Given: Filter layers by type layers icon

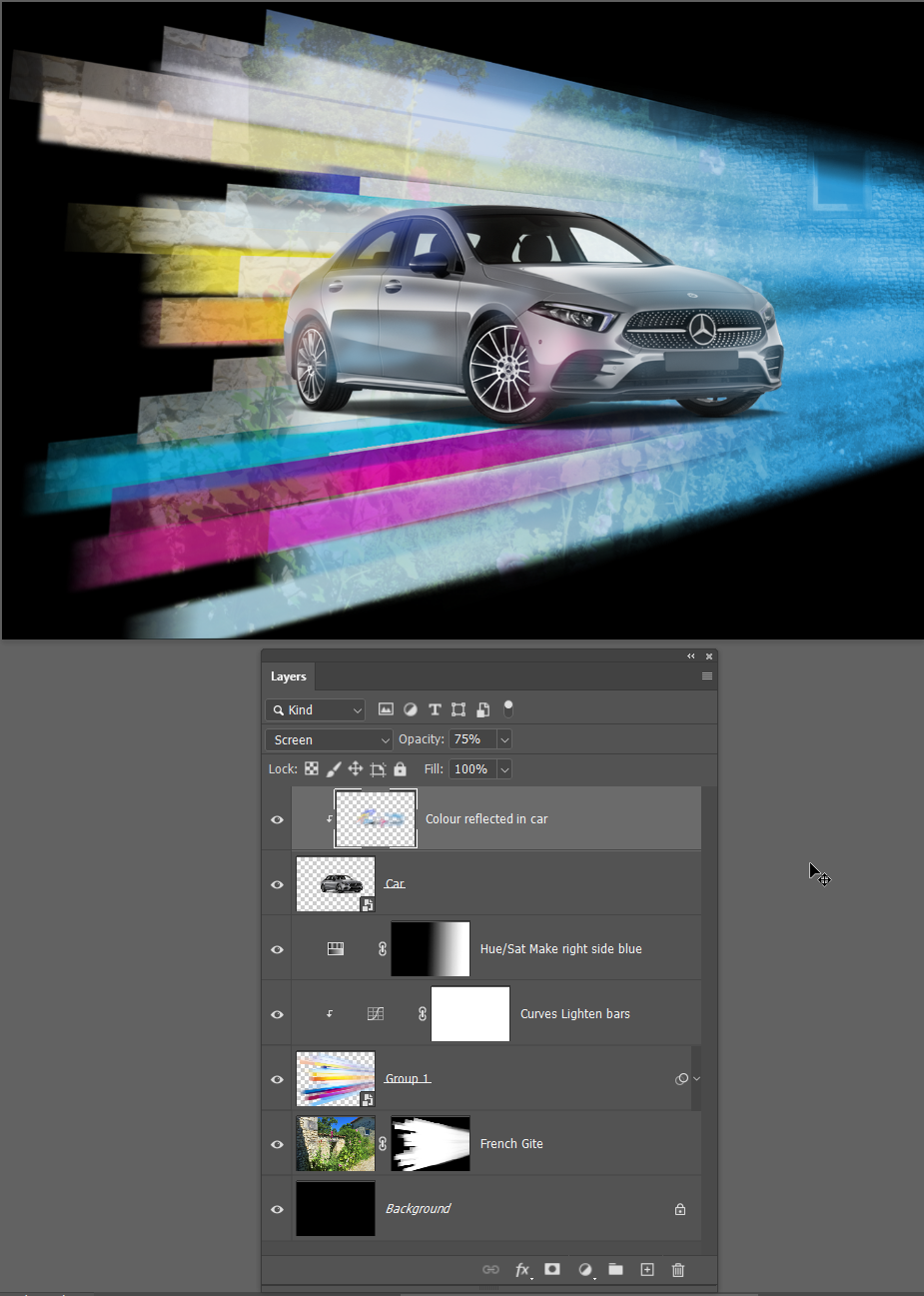Looking at the screenshot, I should (435, 708).
